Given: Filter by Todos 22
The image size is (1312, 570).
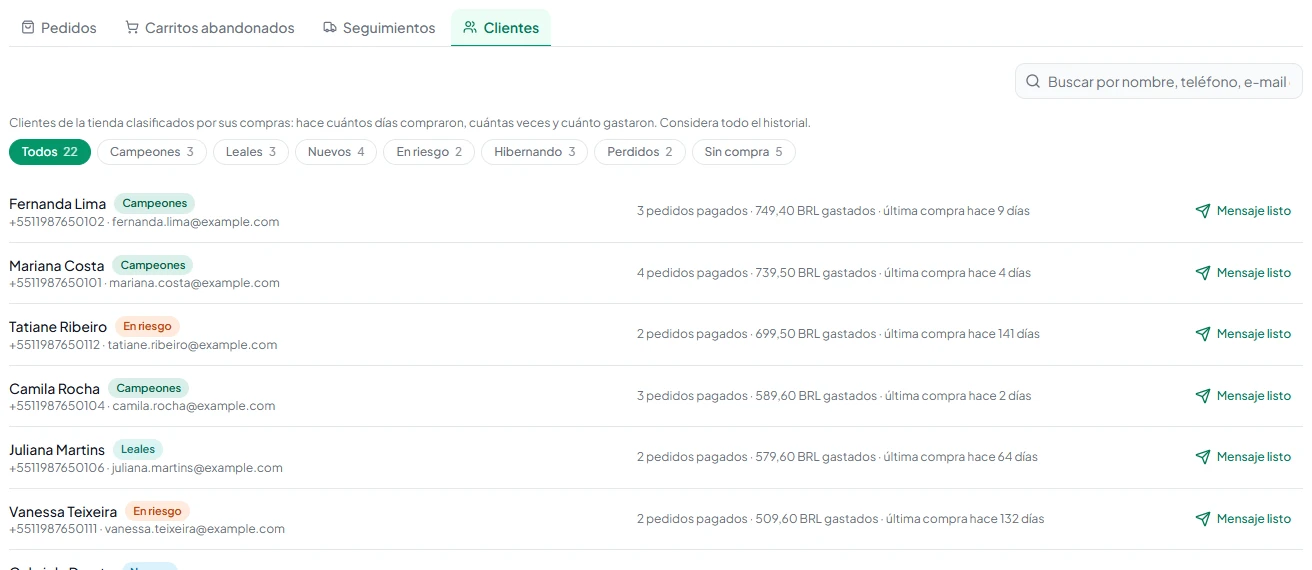Looking at the screenshot, I should (50, 152).
